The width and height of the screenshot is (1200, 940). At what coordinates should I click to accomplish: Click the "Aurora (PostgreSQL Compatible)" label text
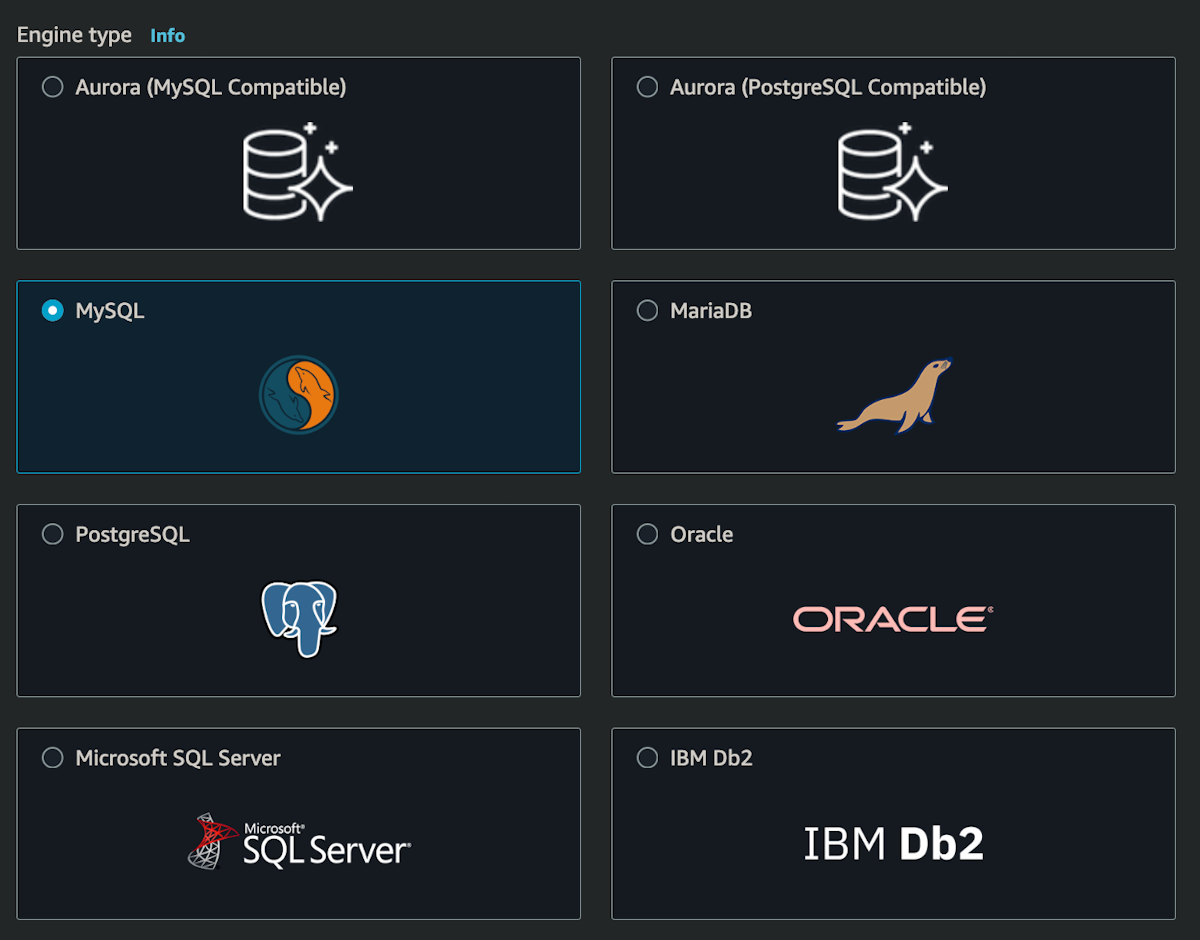coord(828,87)
